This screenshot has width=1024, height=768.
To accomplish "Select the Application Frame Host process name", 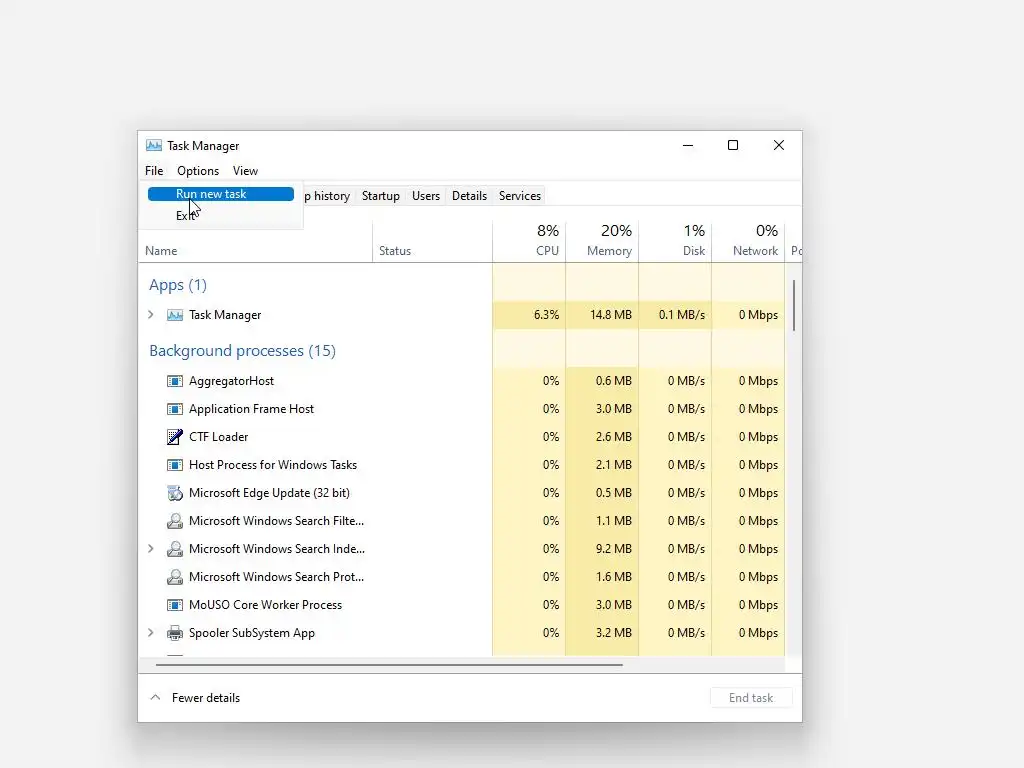I will pyautogui.click(x=251, y=409).
